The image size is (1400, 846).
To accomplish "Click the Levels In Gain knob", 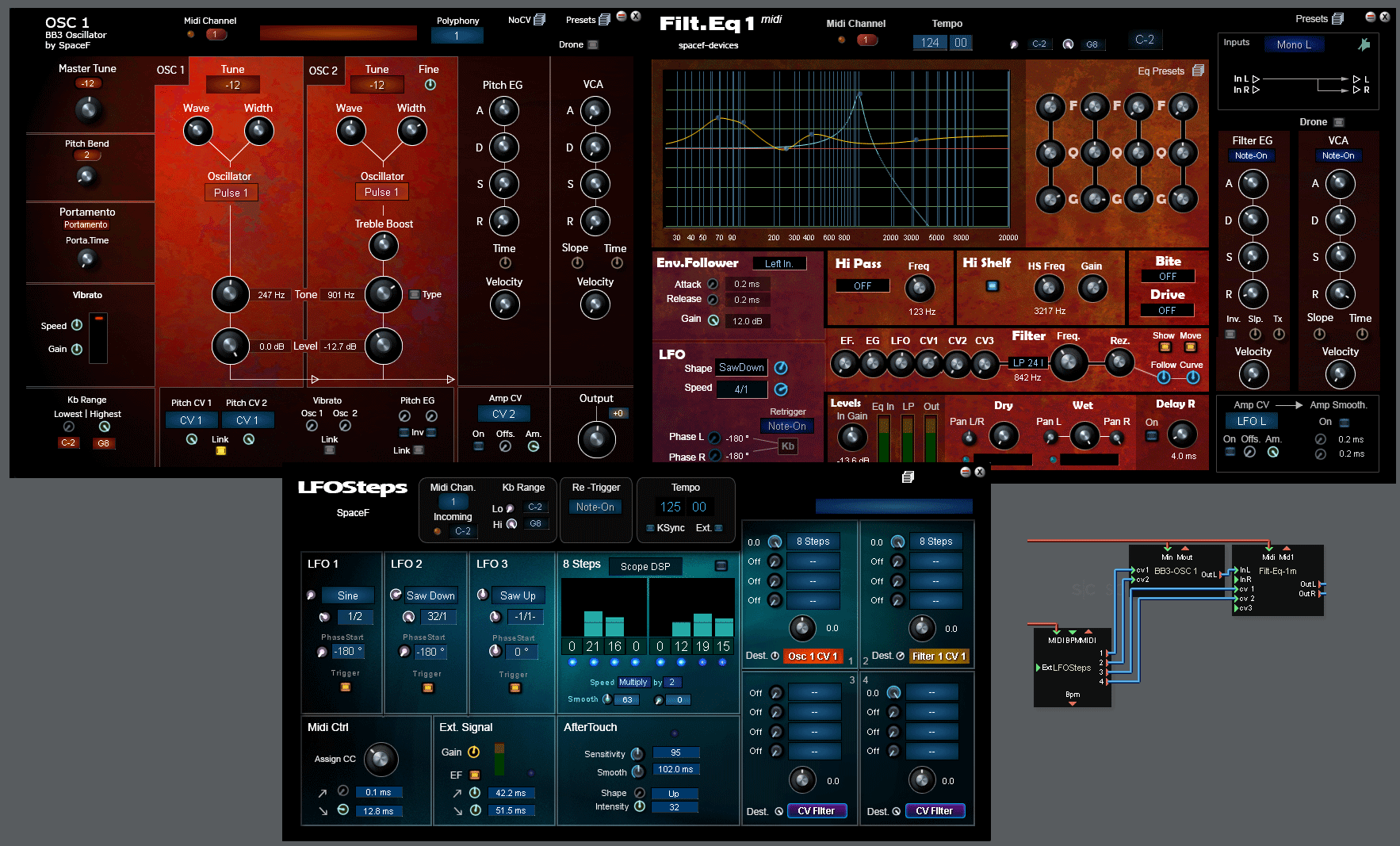I will click(x=852, y=437).
